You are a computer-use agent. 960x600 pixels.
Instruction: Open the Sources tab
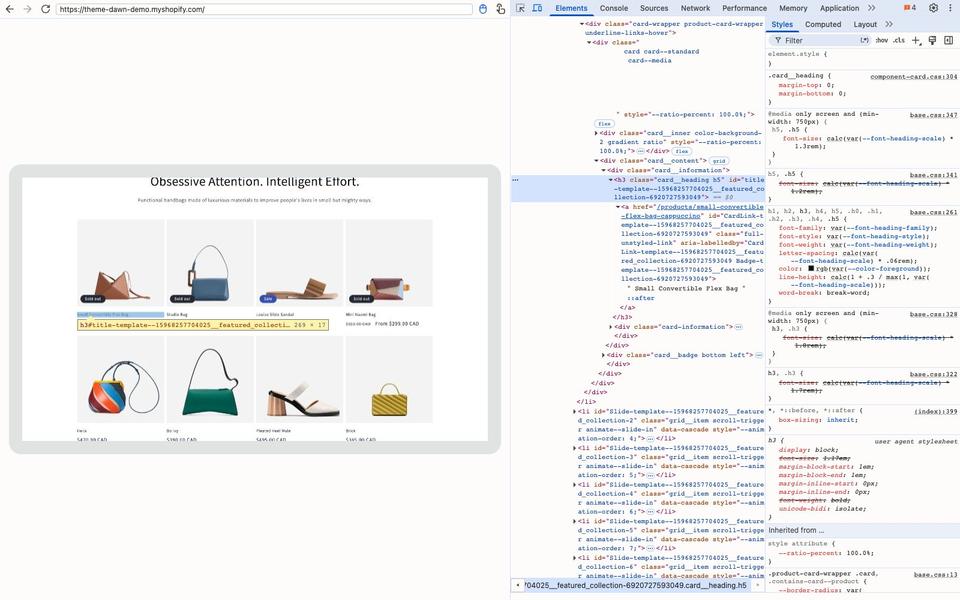point(654,8)
